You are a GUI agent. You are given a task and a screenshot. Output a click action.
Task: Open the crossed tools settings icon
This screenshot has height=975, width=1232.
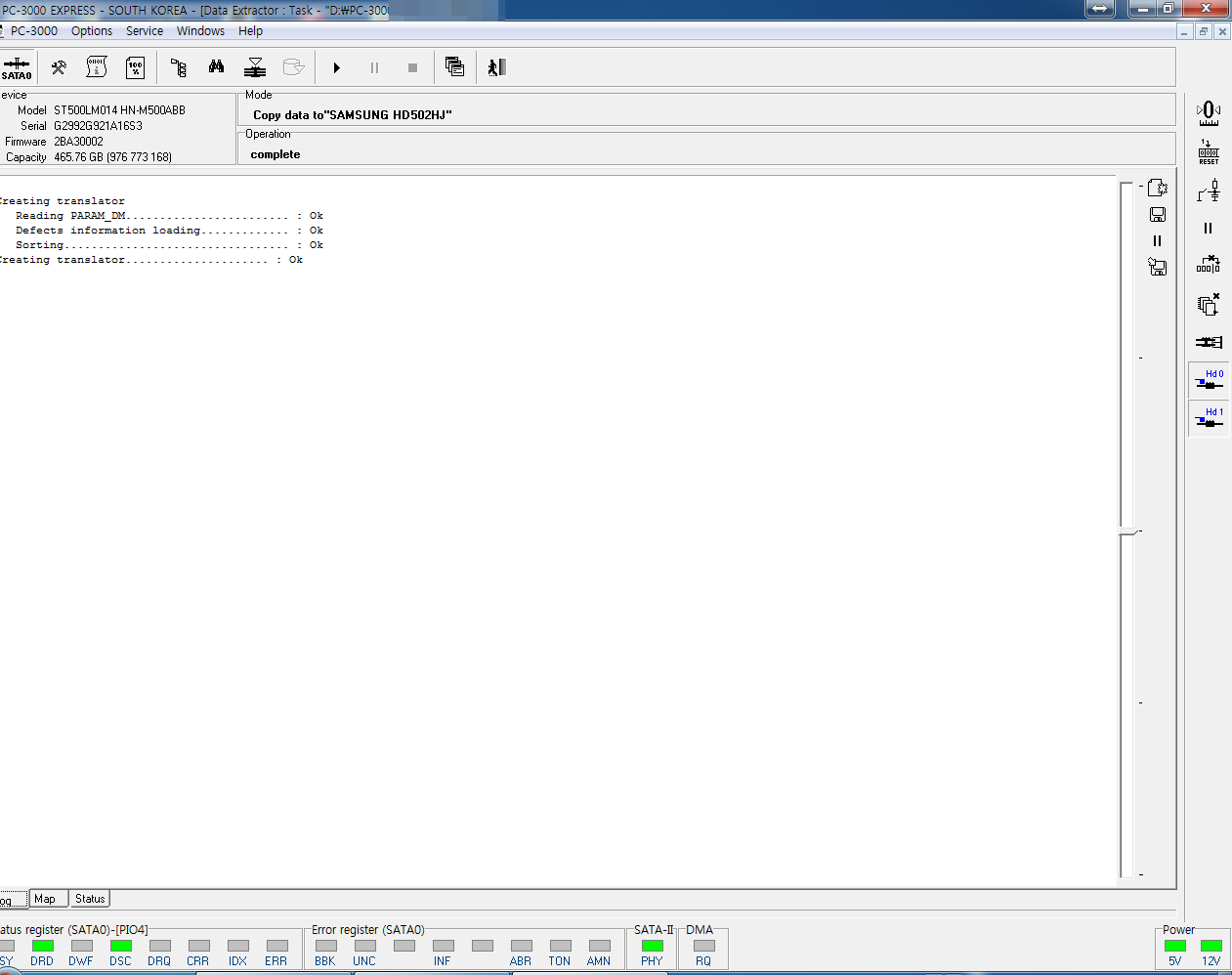click(59, 67)
